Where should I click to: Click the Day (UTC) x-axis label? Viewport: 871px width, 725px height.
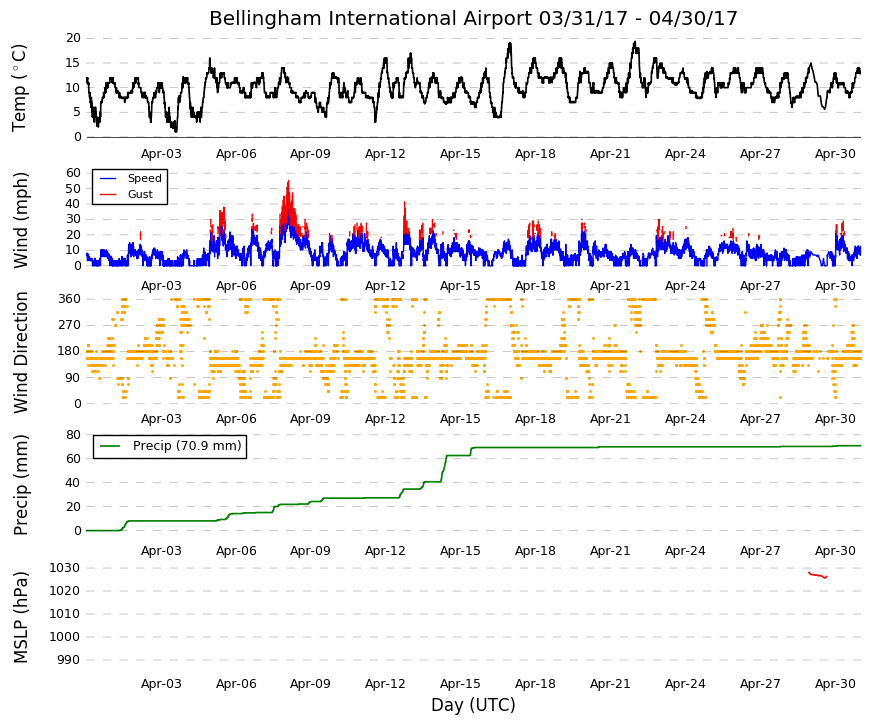point(473,705)
